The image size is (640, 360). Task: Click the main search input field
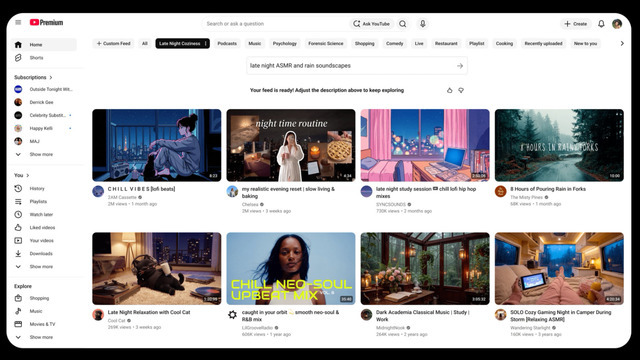pos(276,24)
